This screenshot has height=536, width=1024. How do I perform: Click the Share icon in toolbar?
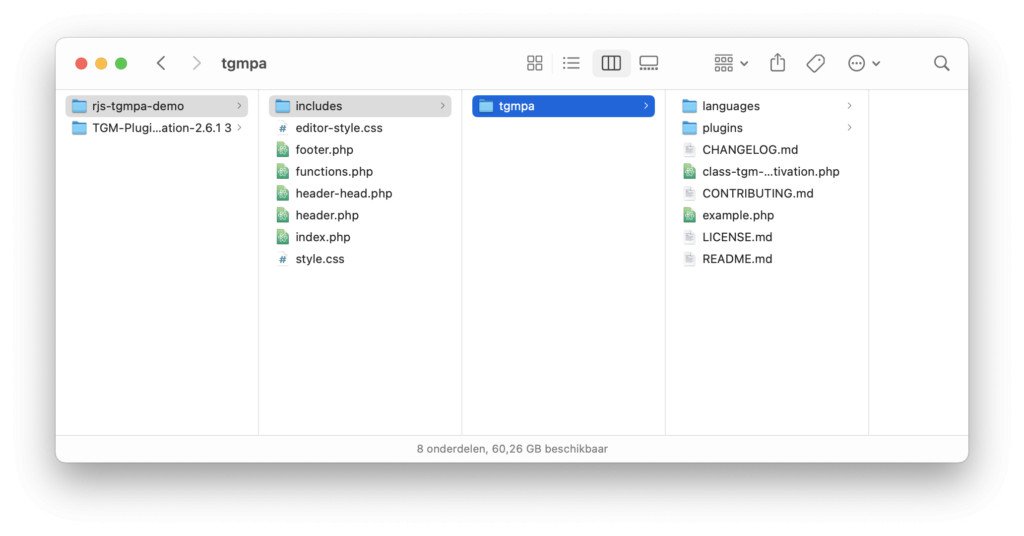pyautogui.click(x=778, y=63)
